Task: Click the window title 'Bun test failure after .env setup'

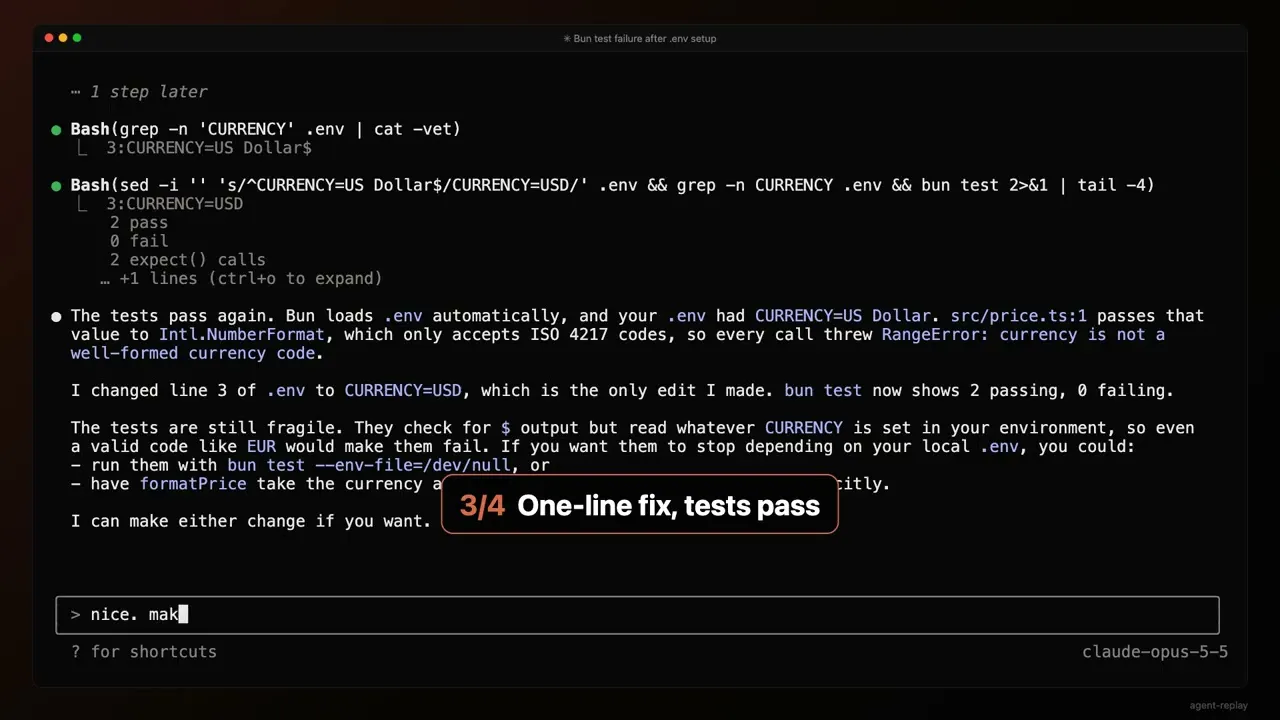Action: pyautogui.click(x=640, y=38)
